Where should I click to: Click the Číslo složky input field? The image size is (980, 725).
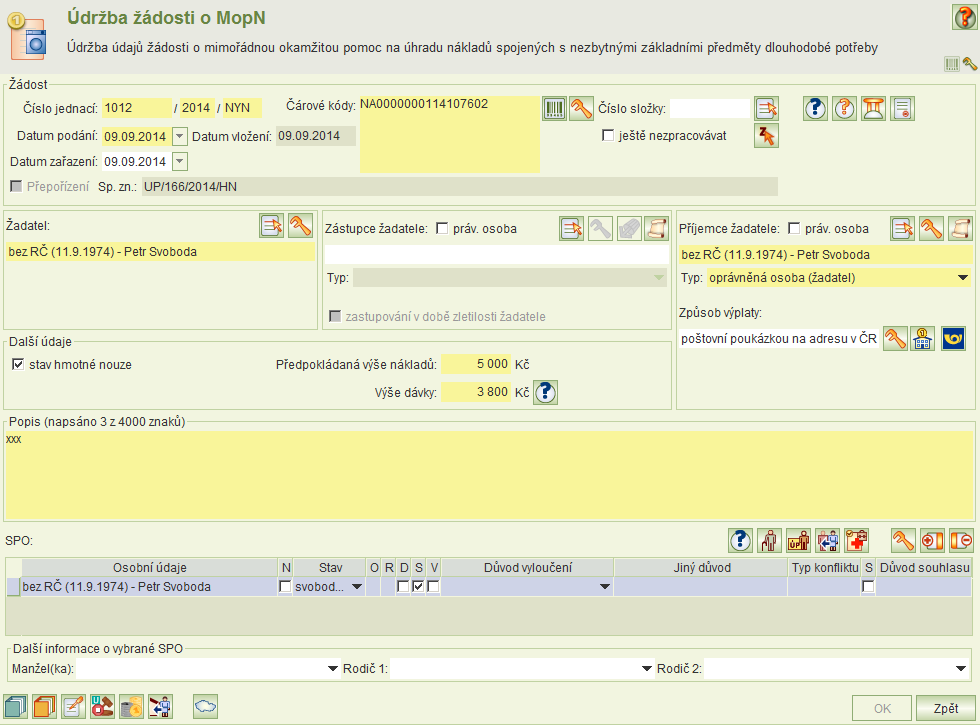point(709,108)
